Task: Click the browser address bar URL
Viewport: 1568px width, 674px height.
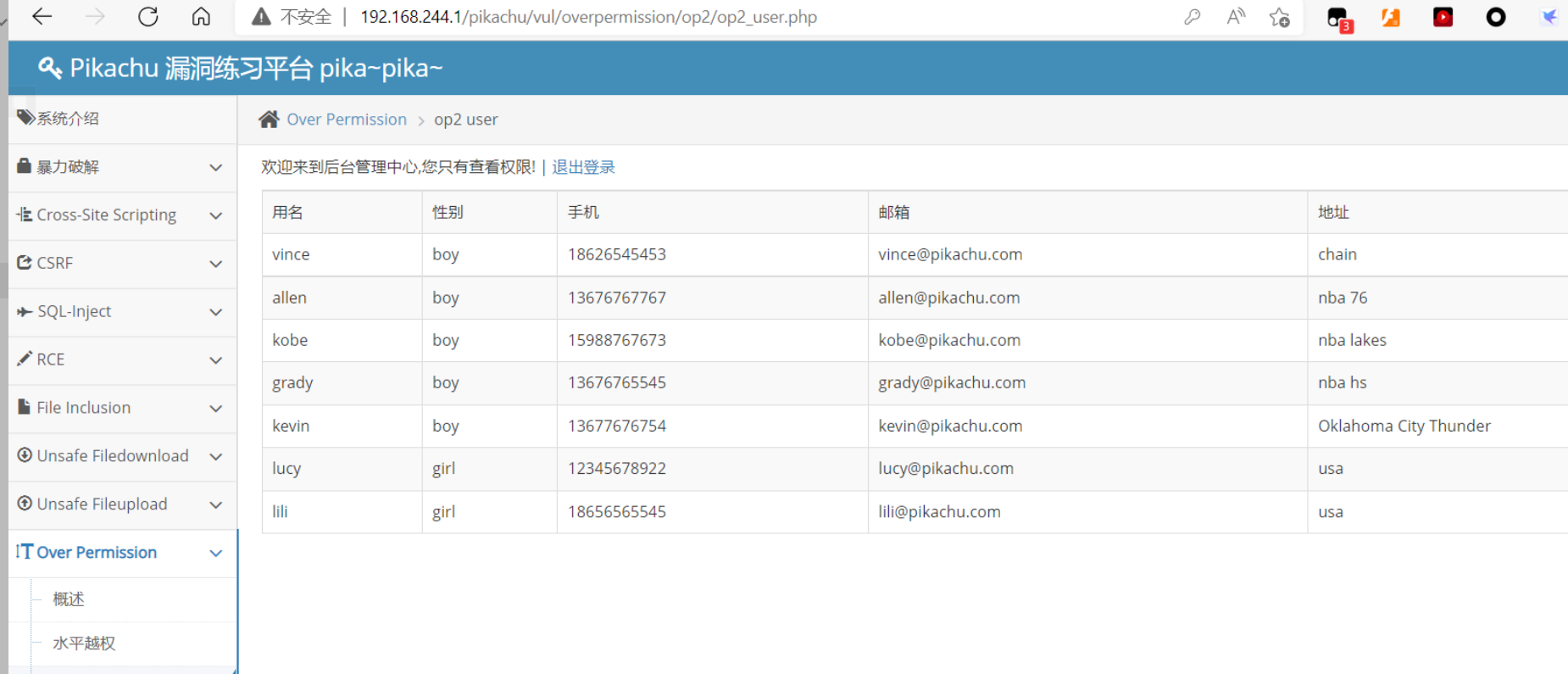Action: coord(588,17)
